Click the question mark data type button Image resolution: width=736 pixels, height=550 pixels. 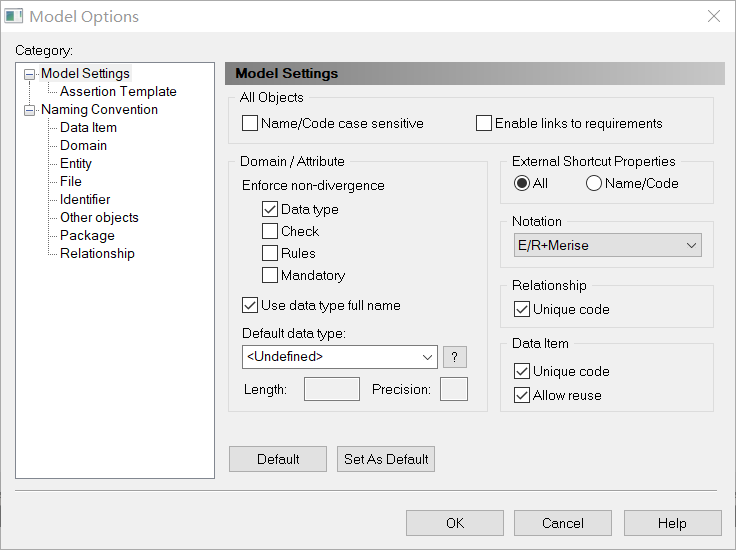coord(455,358)
